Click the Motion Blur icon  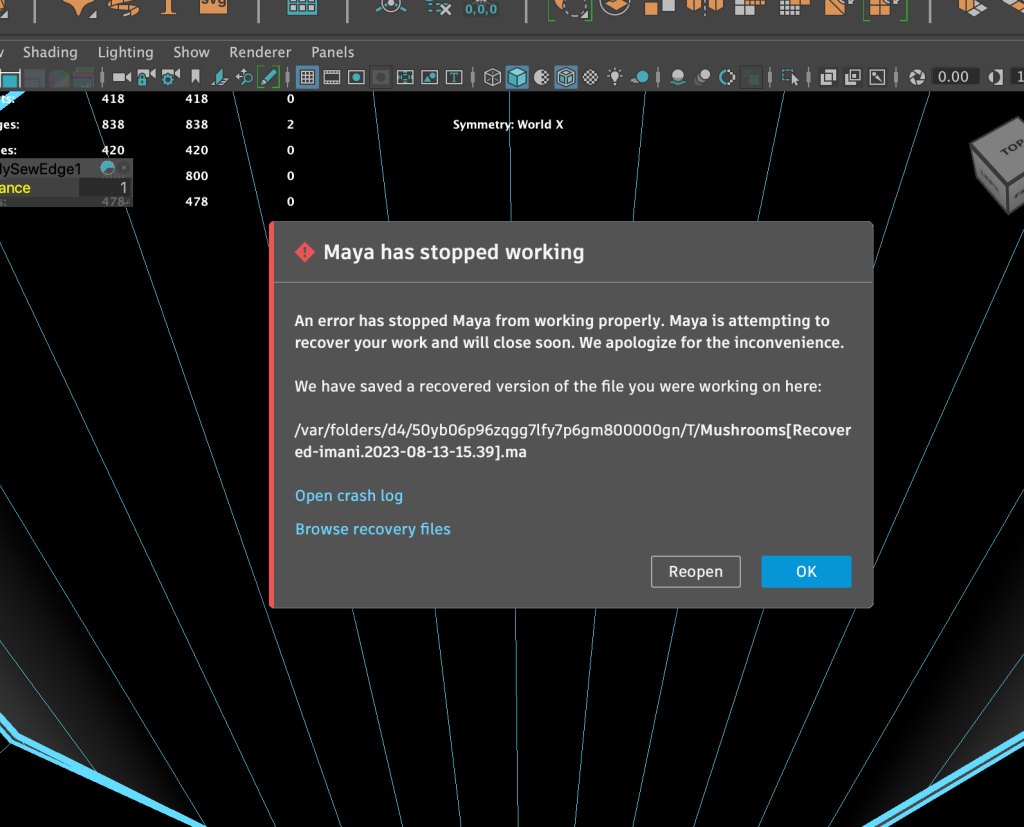(x=703, y=77)
